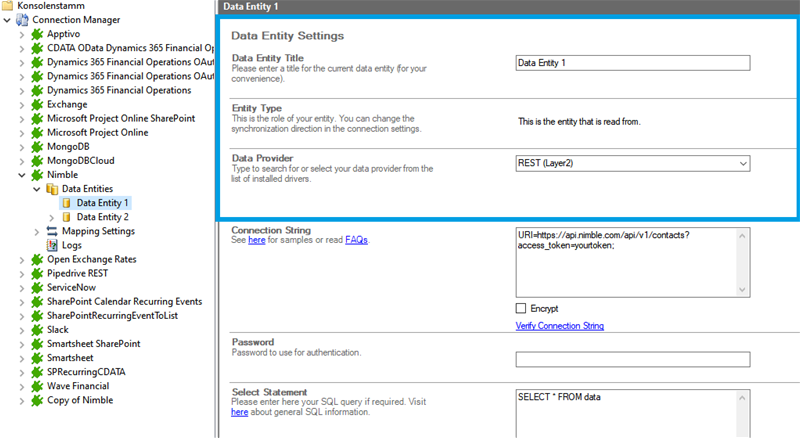Click the MongoDB connection star icon

coord(37,147)
